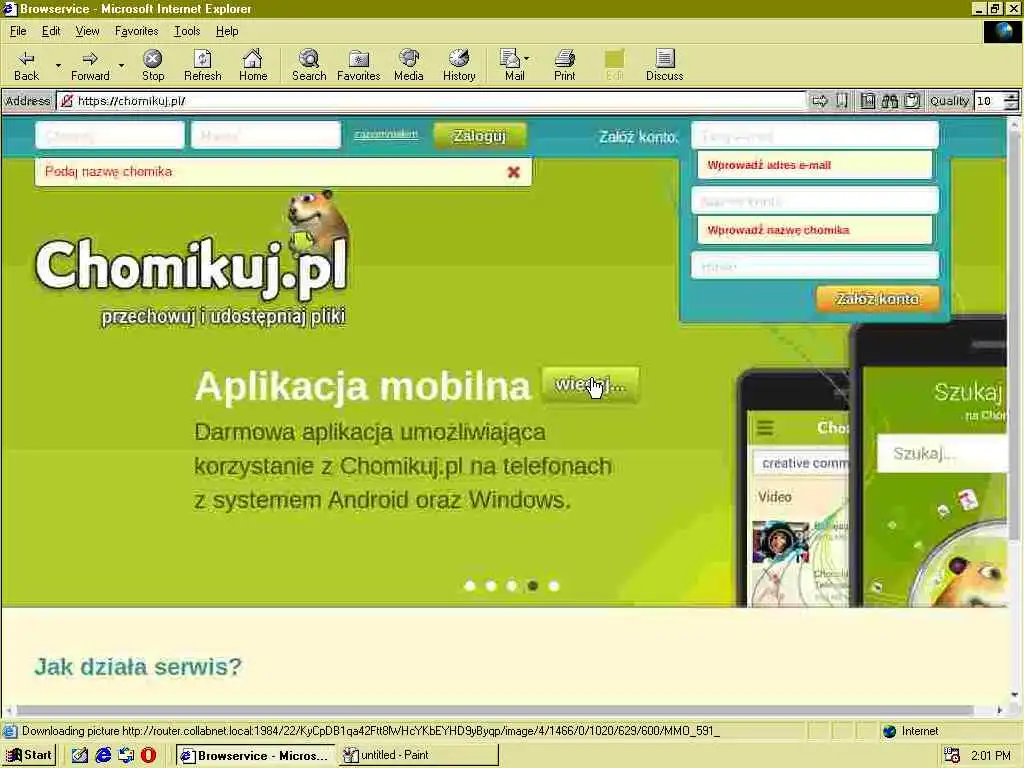
Task: Click the 'zapomniałem' forgot password link
Action: click(386, 135)
